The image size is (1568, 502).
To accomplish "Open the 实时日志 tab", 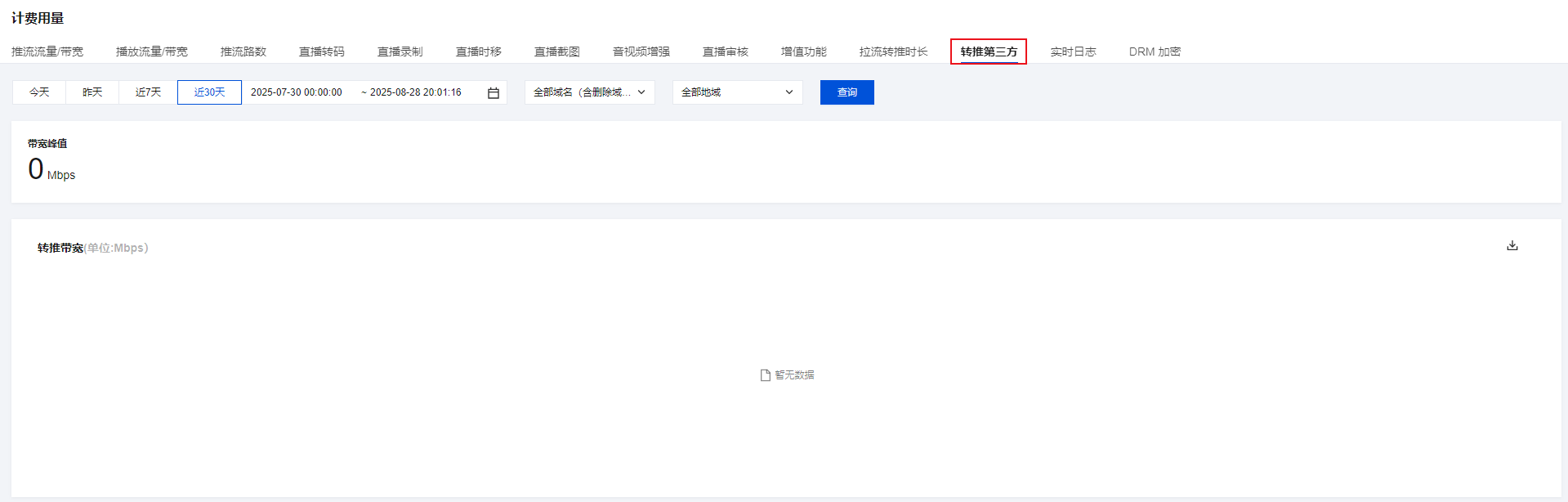I will click(x=1074, y=52).
